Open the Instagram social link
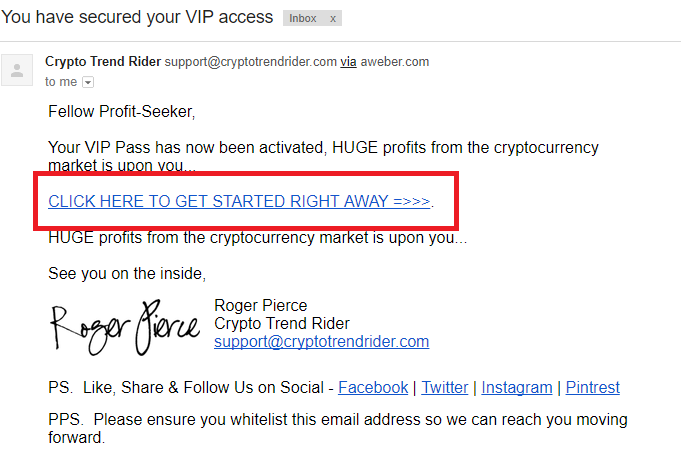Viewport: 681px width, 460px height. [x=517, y=387]
